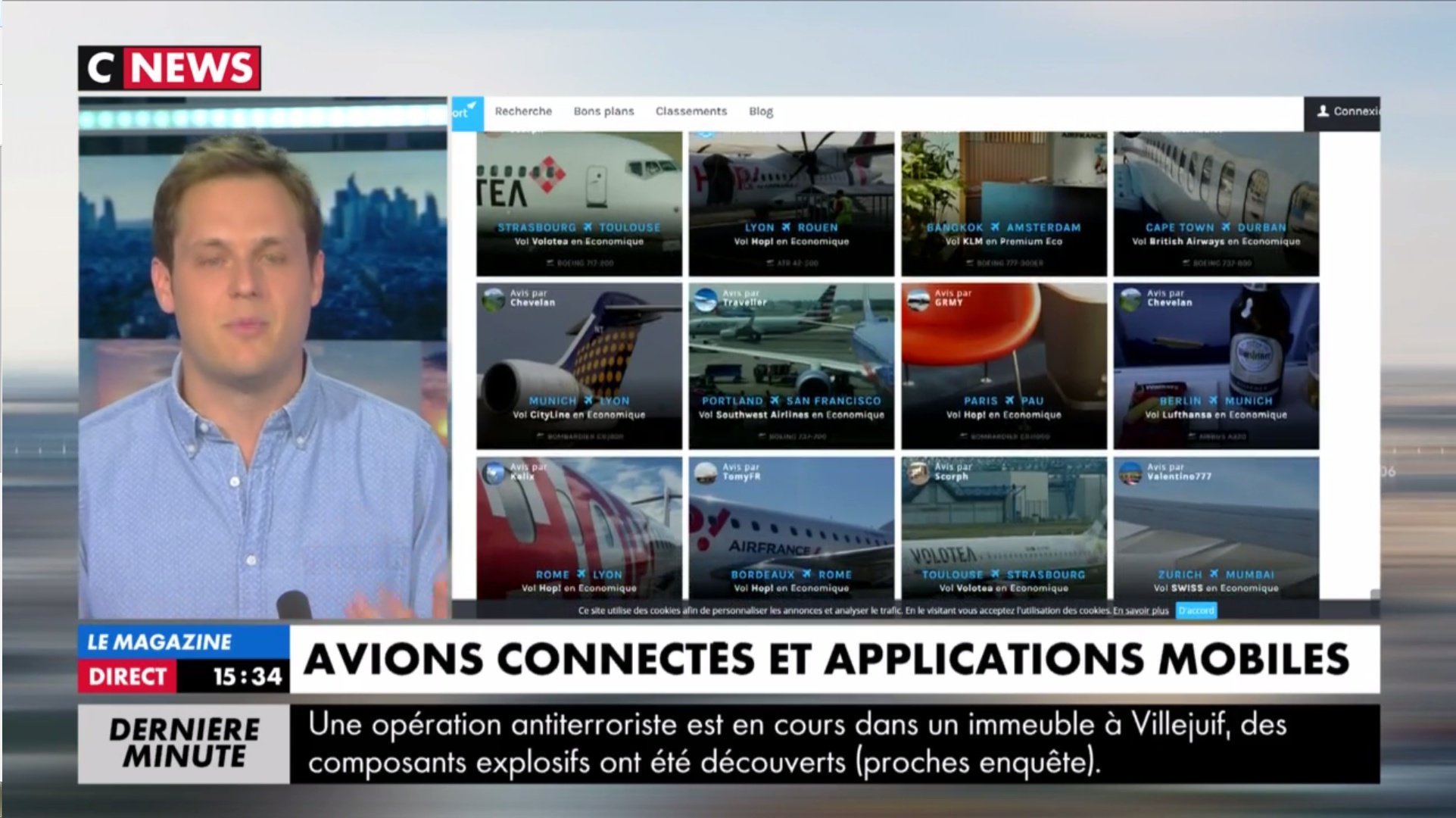The width and height of the screenshot is (1456, 818).
Task: Accept cookies with the D'accord button
Action: (x=1196, y=610)
